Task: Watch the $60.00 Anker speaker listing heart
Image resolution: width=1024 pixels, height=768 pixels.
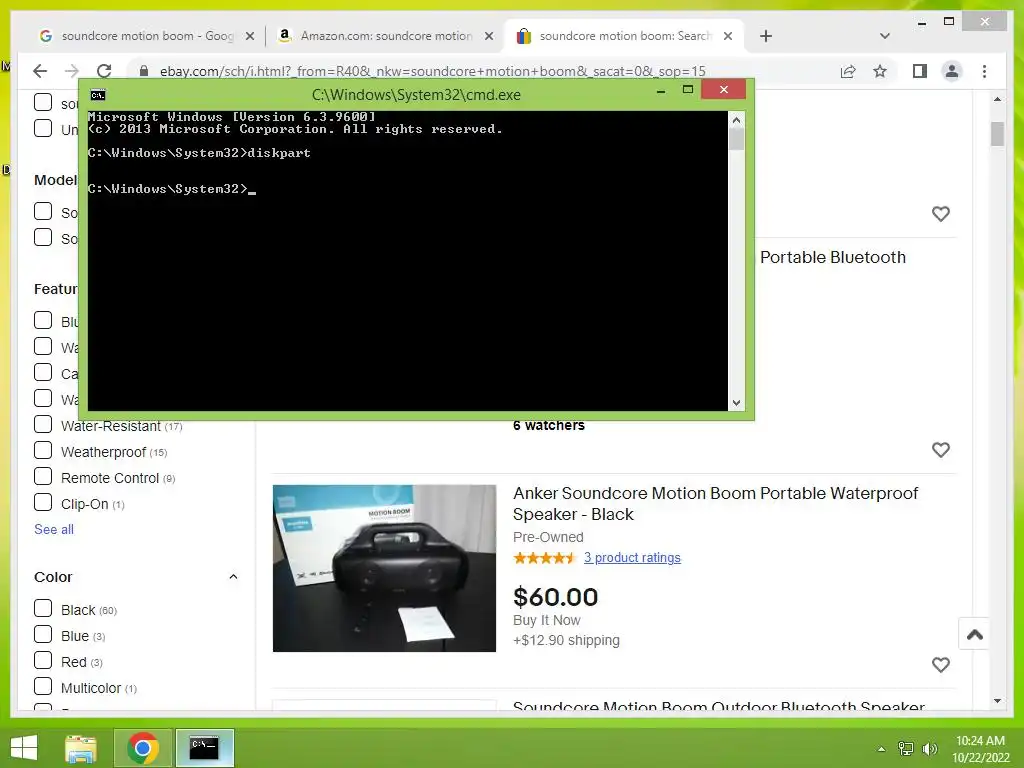Action: tap(940, 665)
